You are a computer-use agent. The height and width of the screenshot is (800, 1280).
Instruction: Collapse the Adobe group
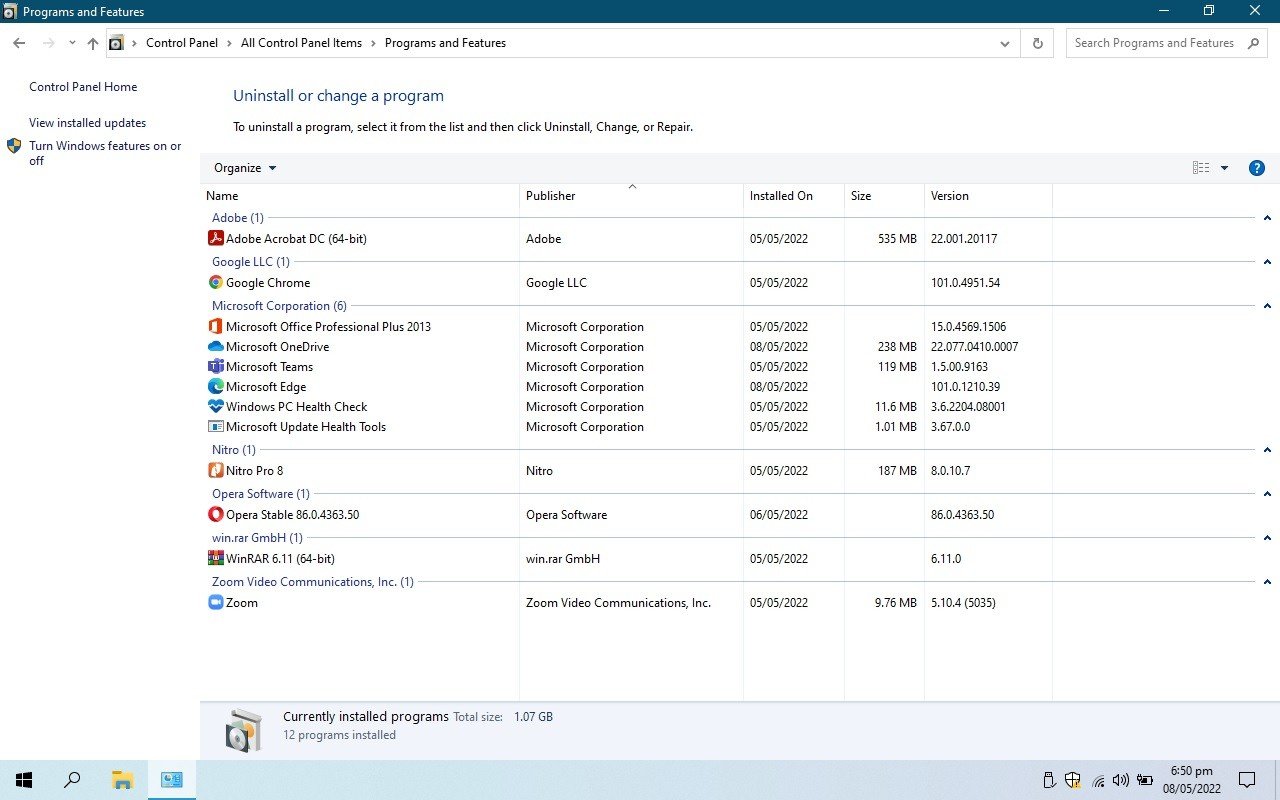(1267, 218)
